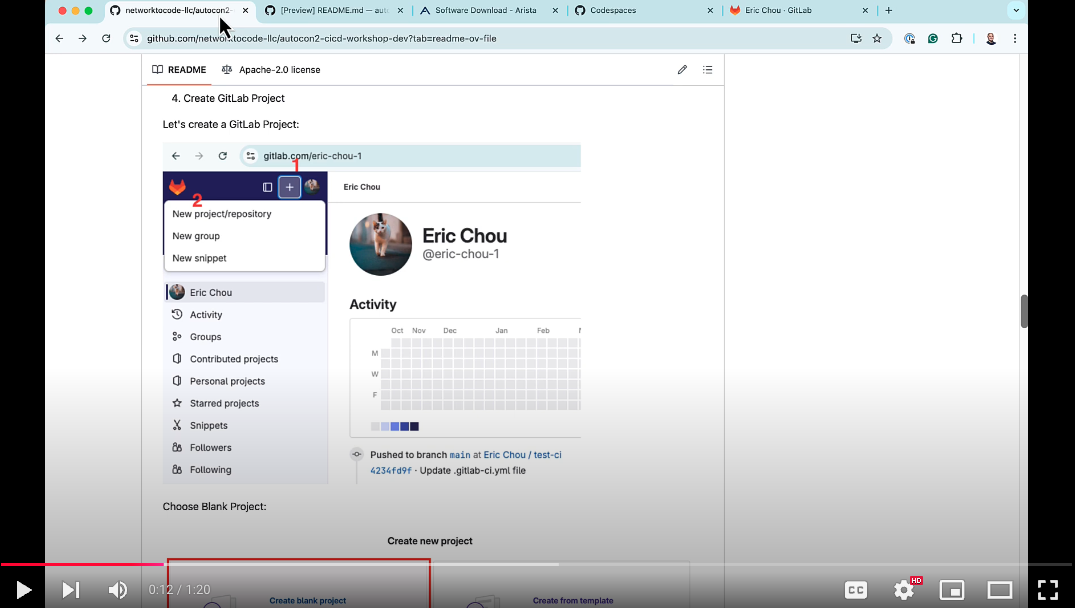The height and width of the screenshot is (608, 1075).
Task: Click the main branch link
Action: (x=460, y=455)
